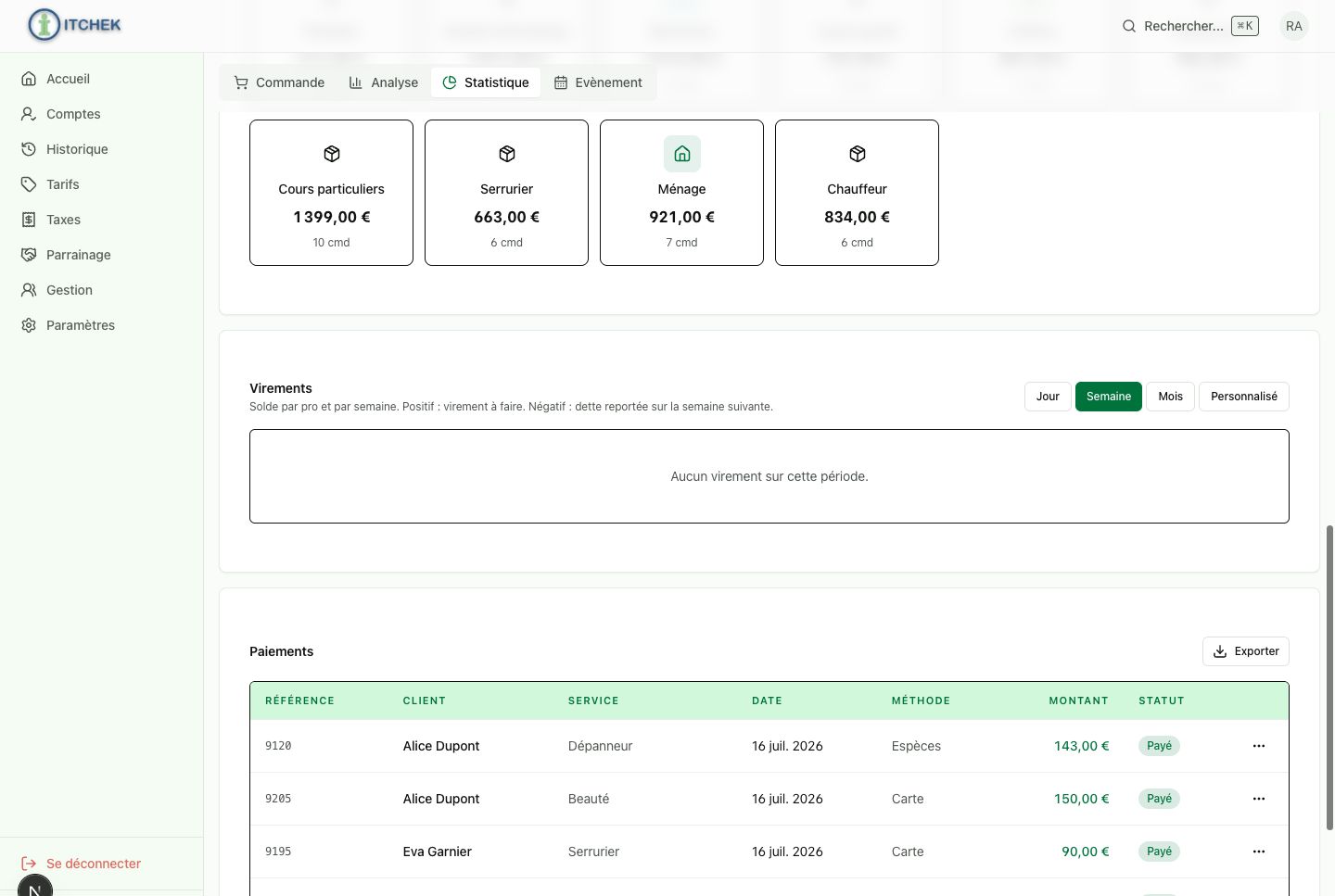1335x896 pixels.
Task: Click the Tarifs tag icon
Action: (x=29, y=184)
